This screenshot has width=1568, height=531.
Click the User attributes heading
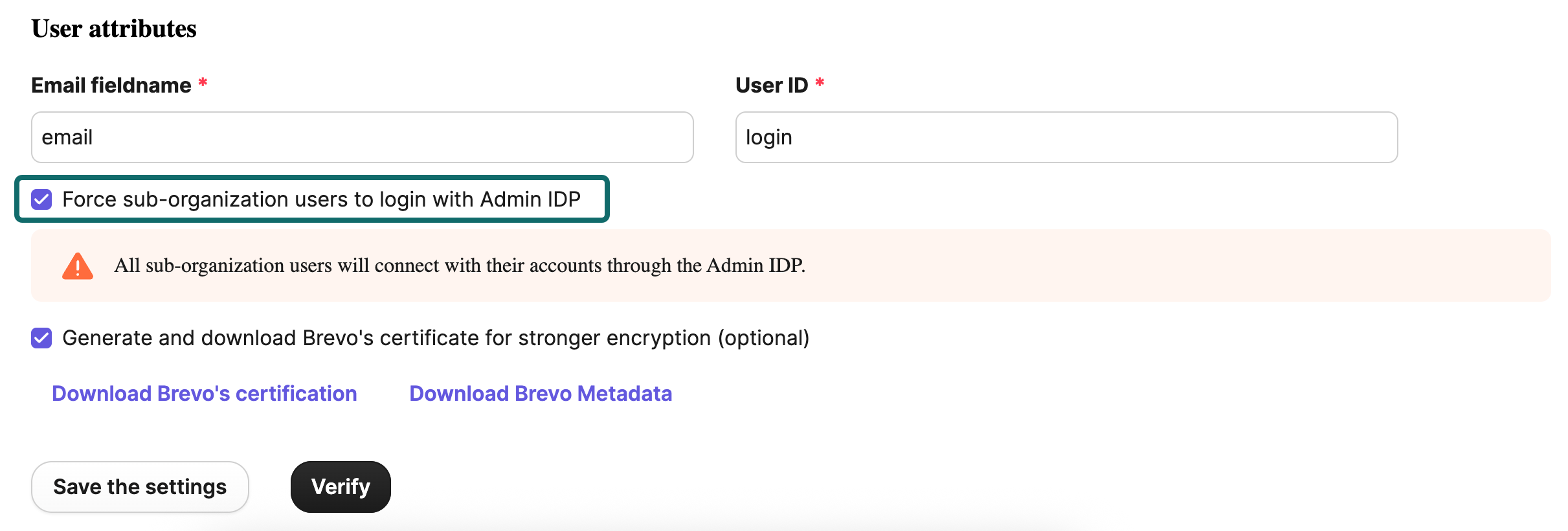113,27
